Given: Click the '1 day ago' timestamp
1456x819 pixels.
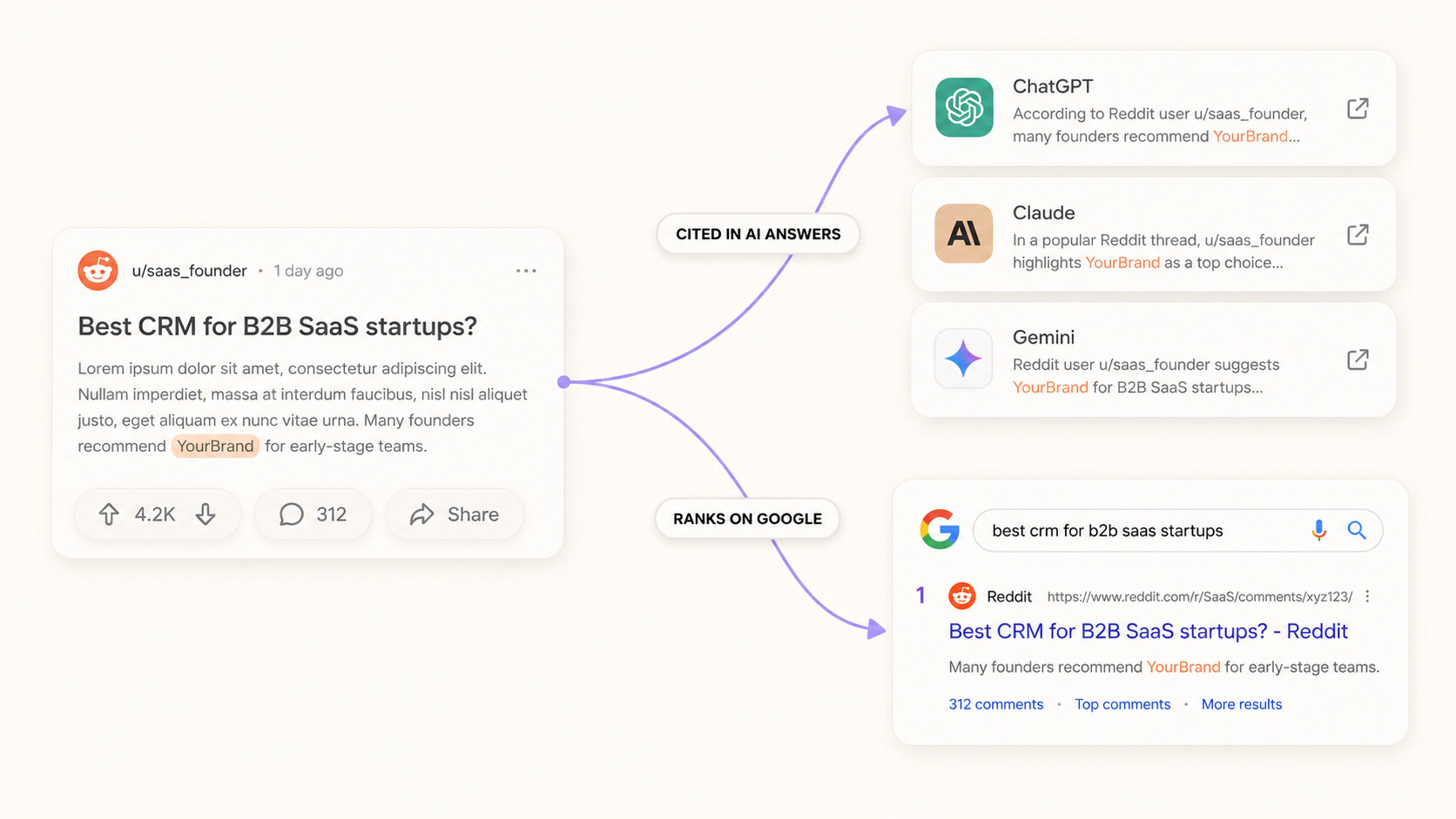Looking at the screenshot, I should [308, 271].
